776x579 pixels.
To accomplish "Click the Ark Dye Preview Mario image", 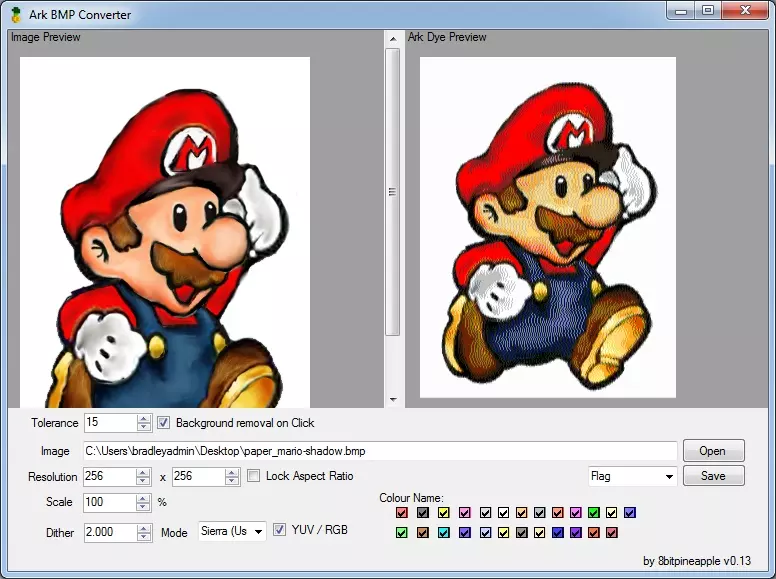I will (x=547, y=227).
